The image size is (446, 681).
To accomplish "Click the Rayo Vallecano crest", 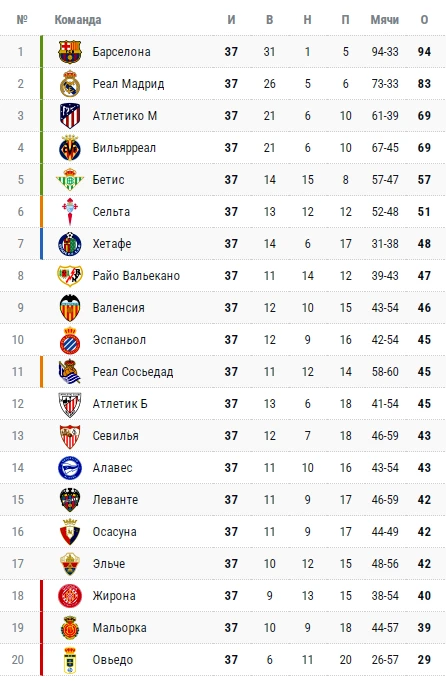I will click(70, 276).
